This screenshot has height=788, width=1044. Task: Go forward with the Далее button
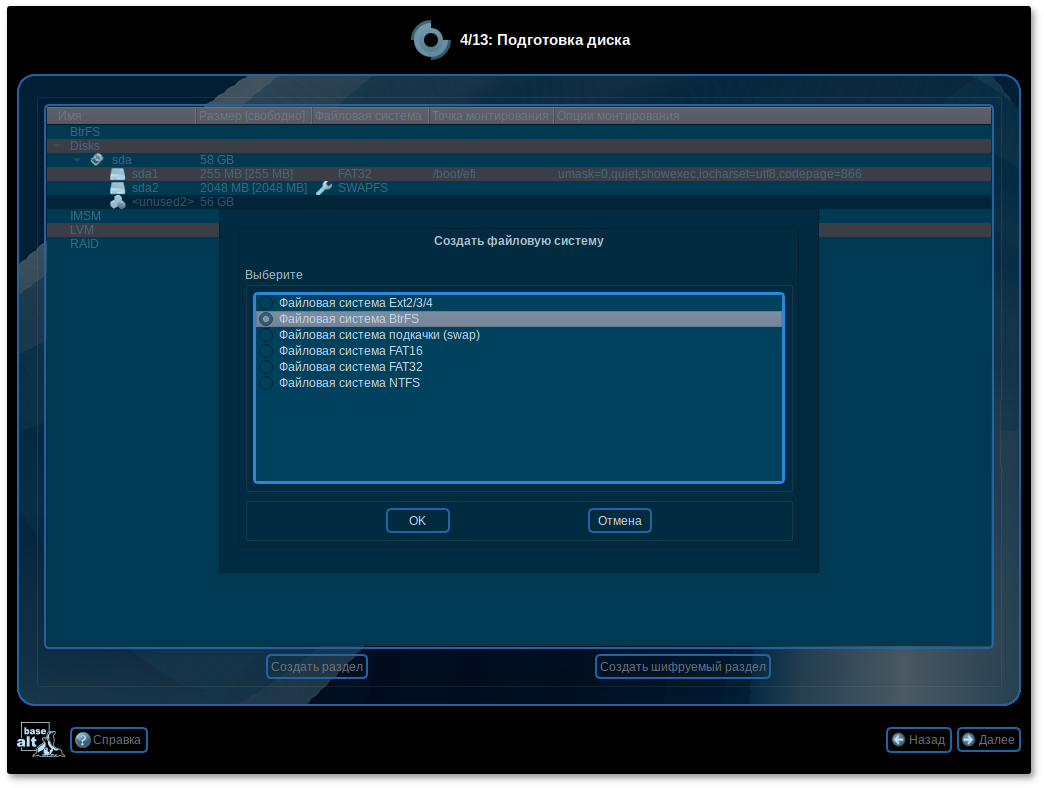coord(988,740)
